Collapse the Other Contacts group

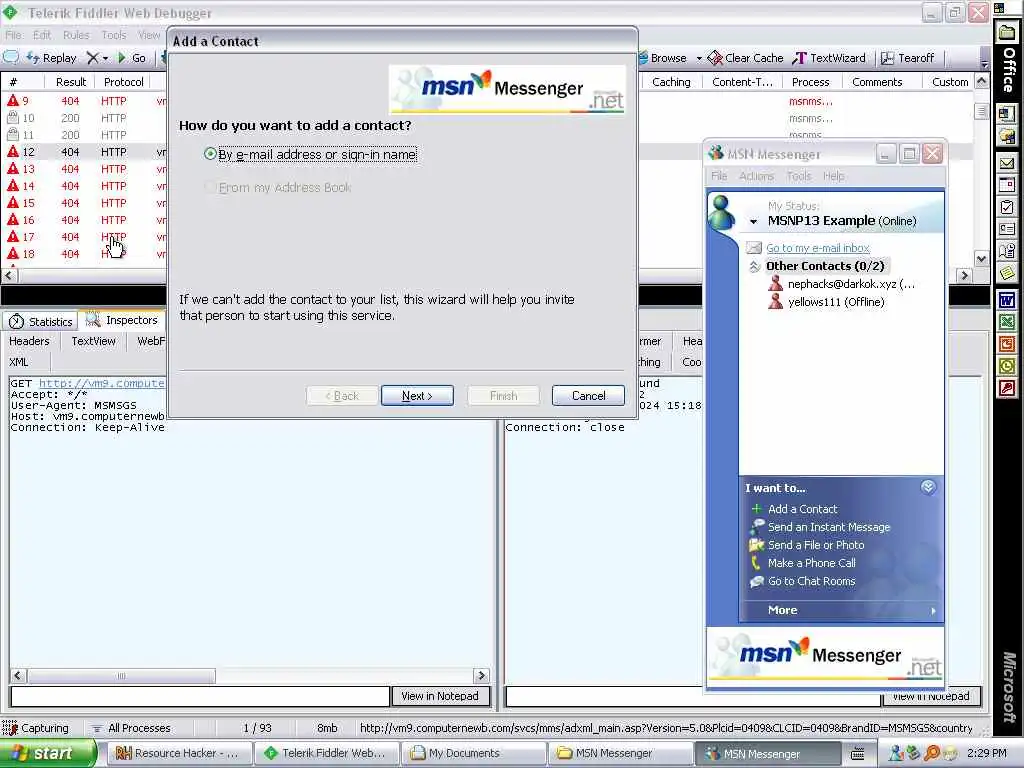click(754, 266)
